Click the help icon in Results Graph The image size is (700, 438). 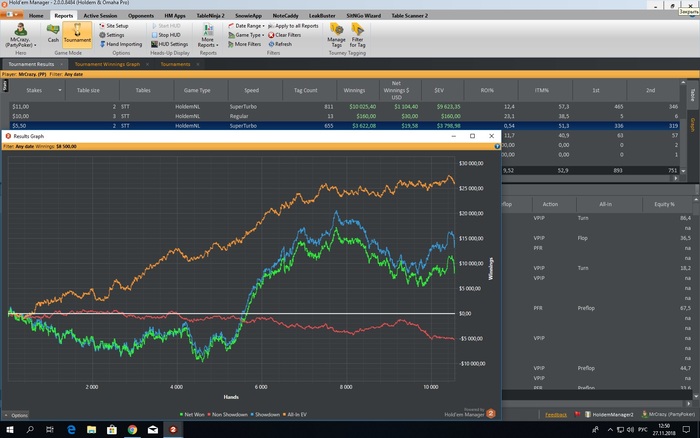tap(497, 146)
